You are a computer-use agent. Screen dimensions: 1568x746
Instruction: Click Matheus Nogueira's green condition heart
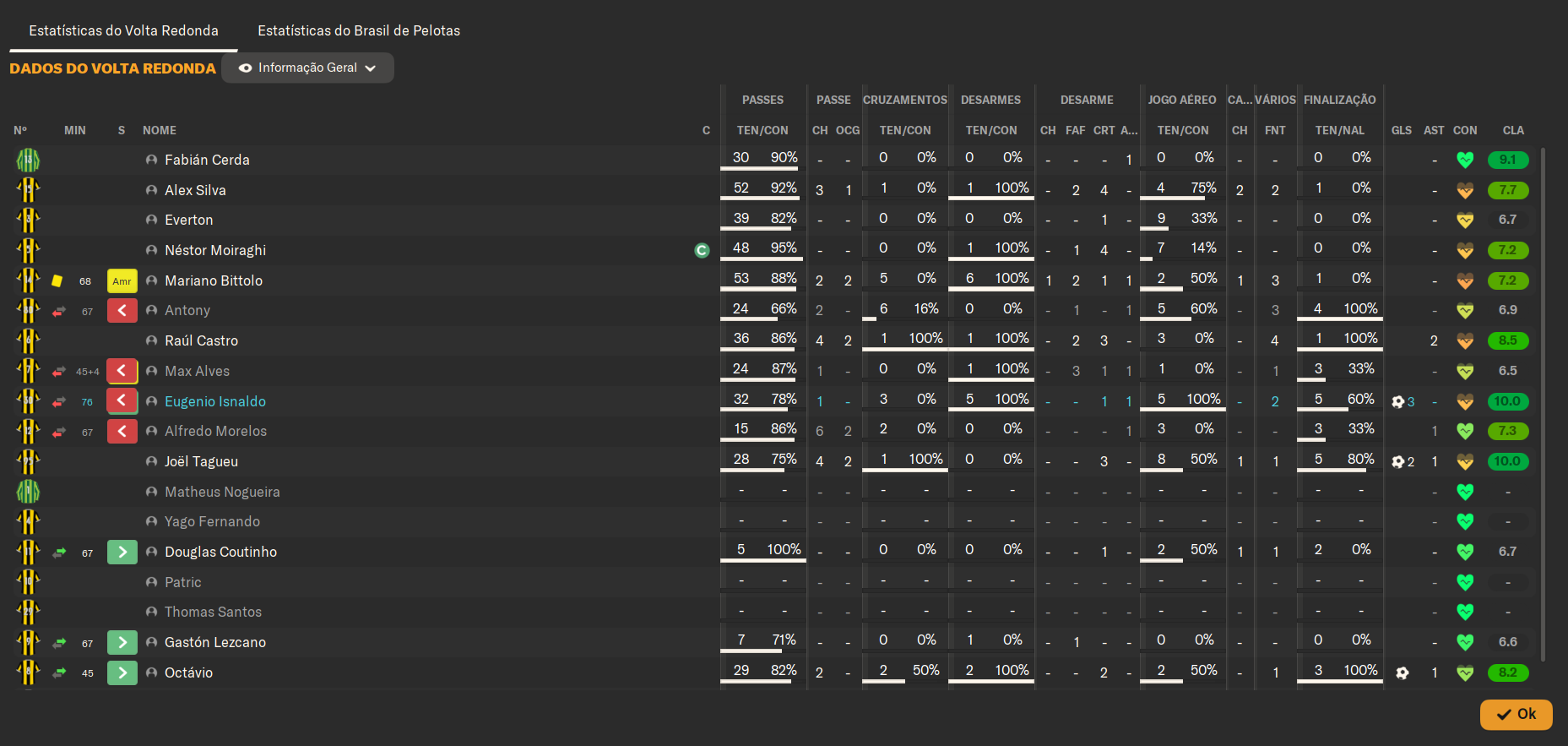(x=1465, y=491)
